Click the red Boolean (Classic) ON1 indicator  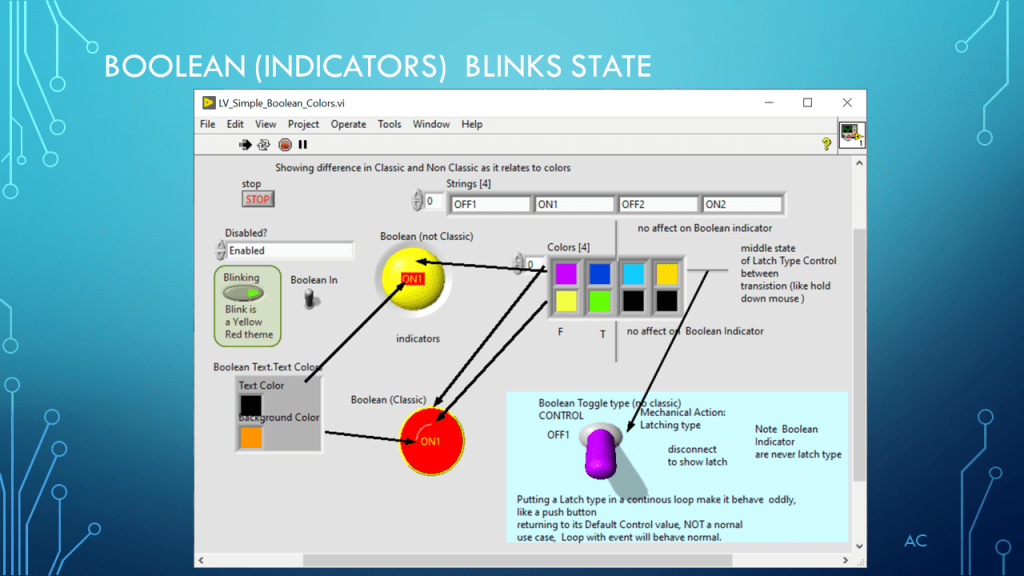tap(431, 441)
